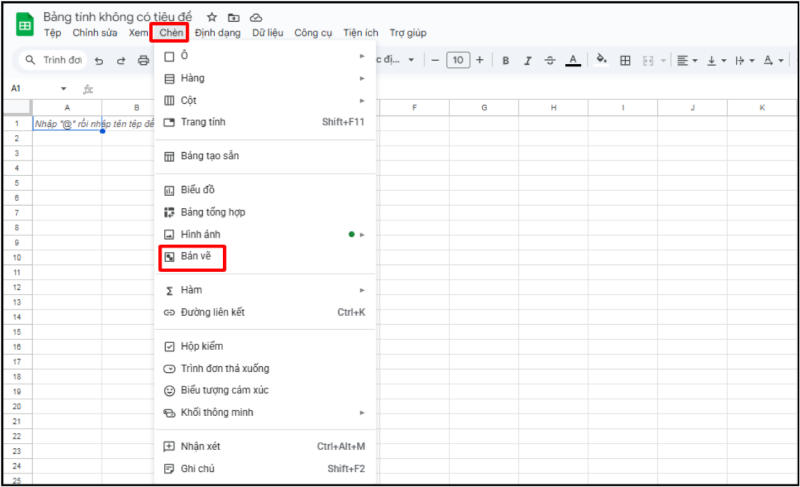
Task: Click the Google Sheets home logo
Action: (24, 25)
